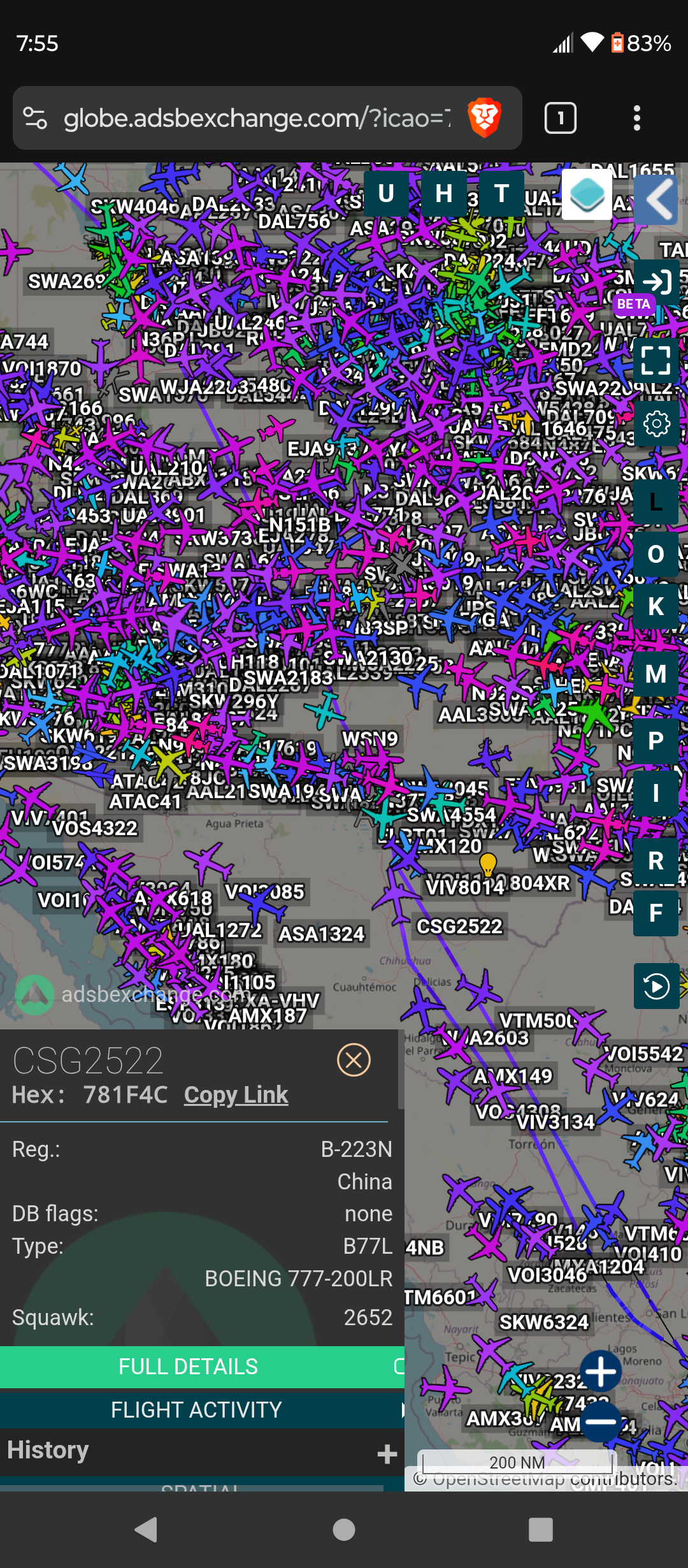Select flight AMX187 label on map
The width and height of the screenshot is (688, 1568).
pyautogui.click(x=268, y=1015)
